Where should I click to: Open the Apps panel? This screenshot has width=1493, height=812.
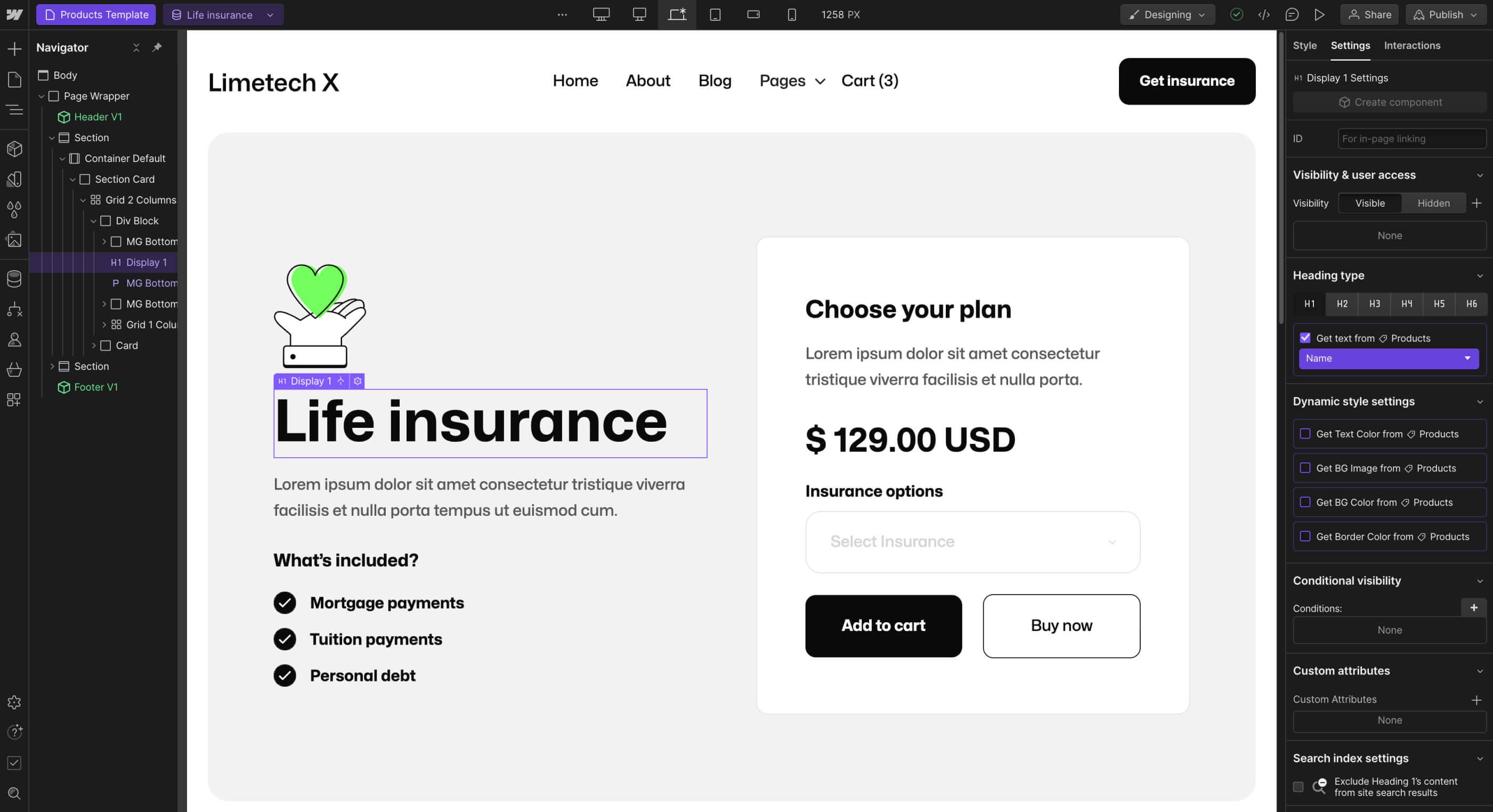(x=14, y=399)
